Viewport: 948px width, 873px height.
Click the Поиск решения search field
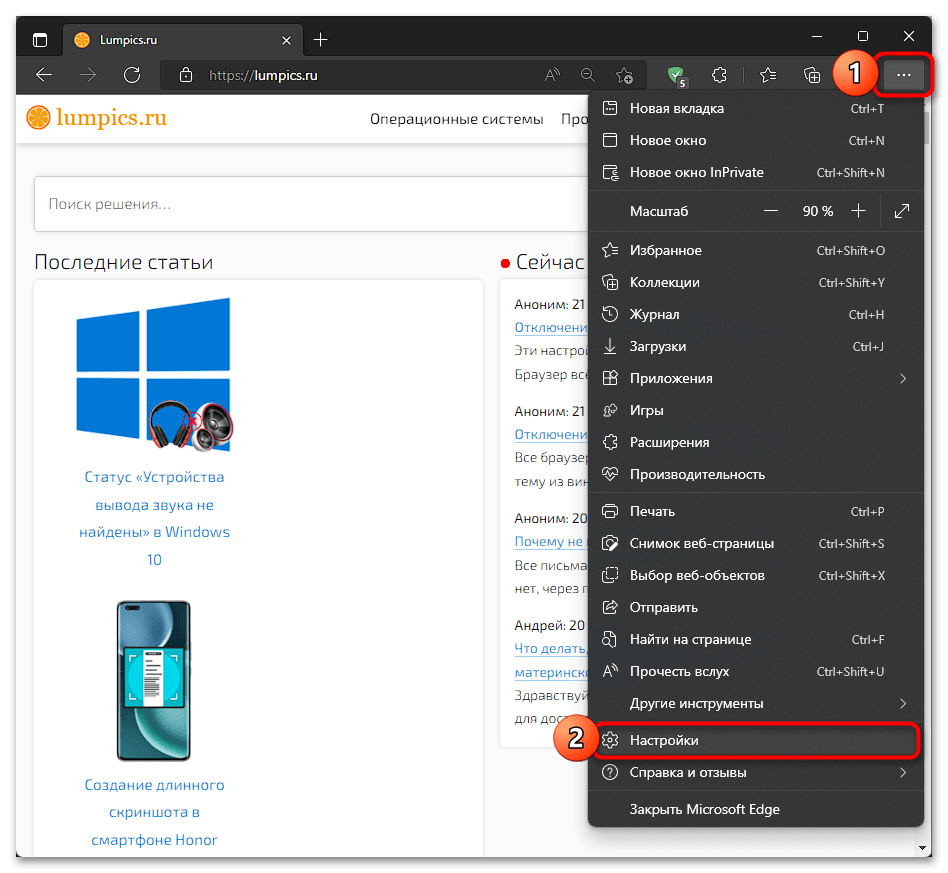(x=311, y=204)
